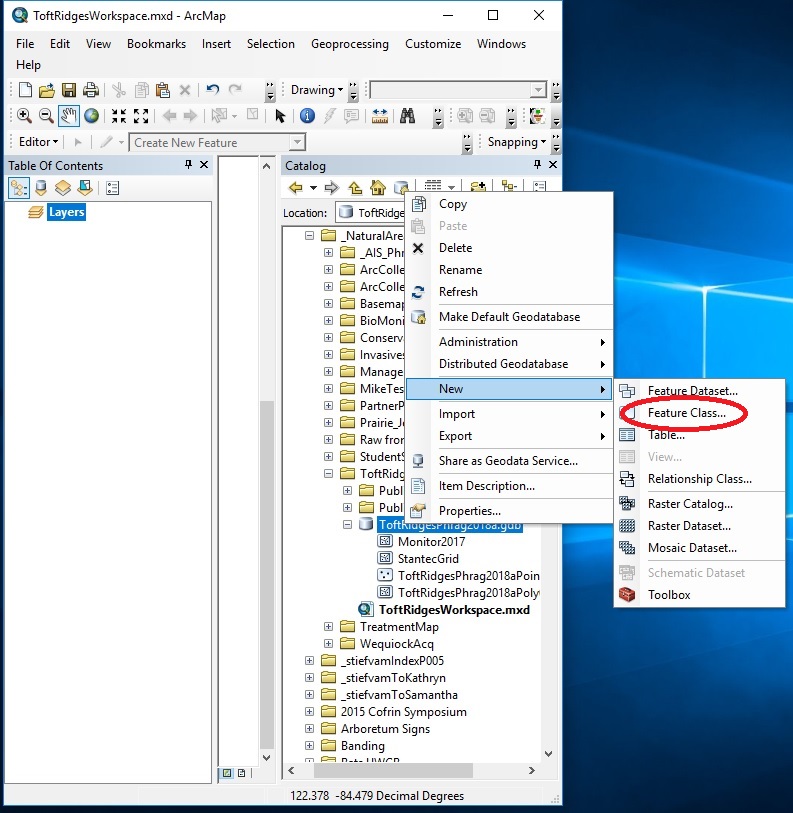Click List By Selection icon

(85, 188)
